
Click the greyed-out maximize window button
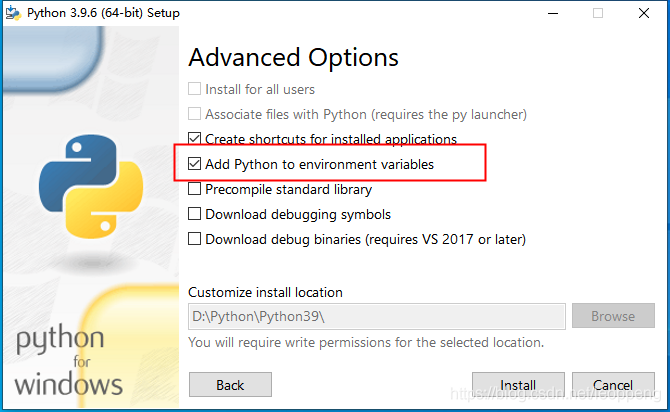click(598, 13)
